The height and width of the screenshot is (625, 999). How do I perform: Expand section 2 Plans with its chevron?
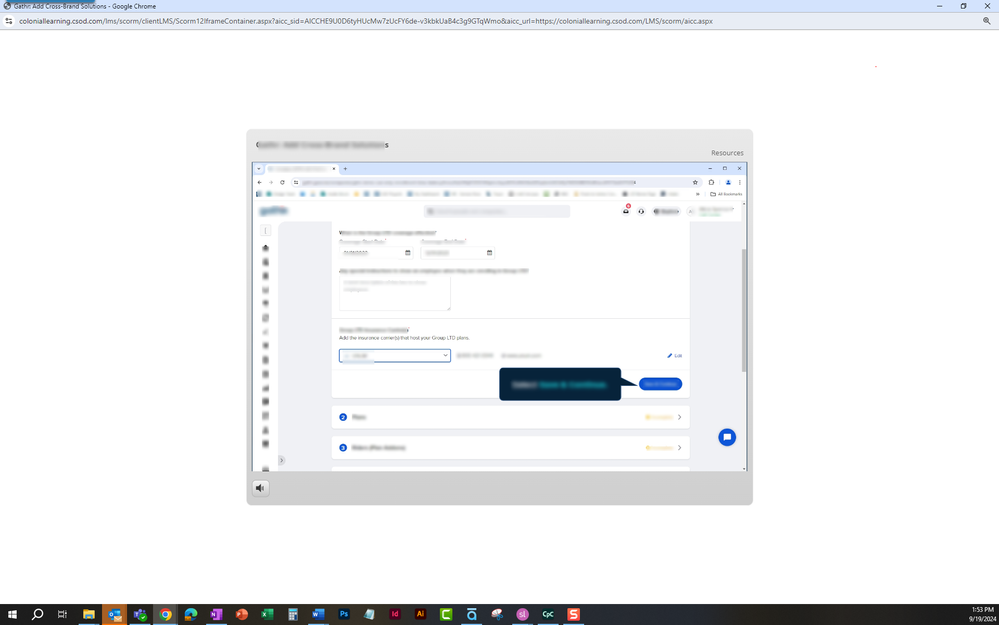679,417
